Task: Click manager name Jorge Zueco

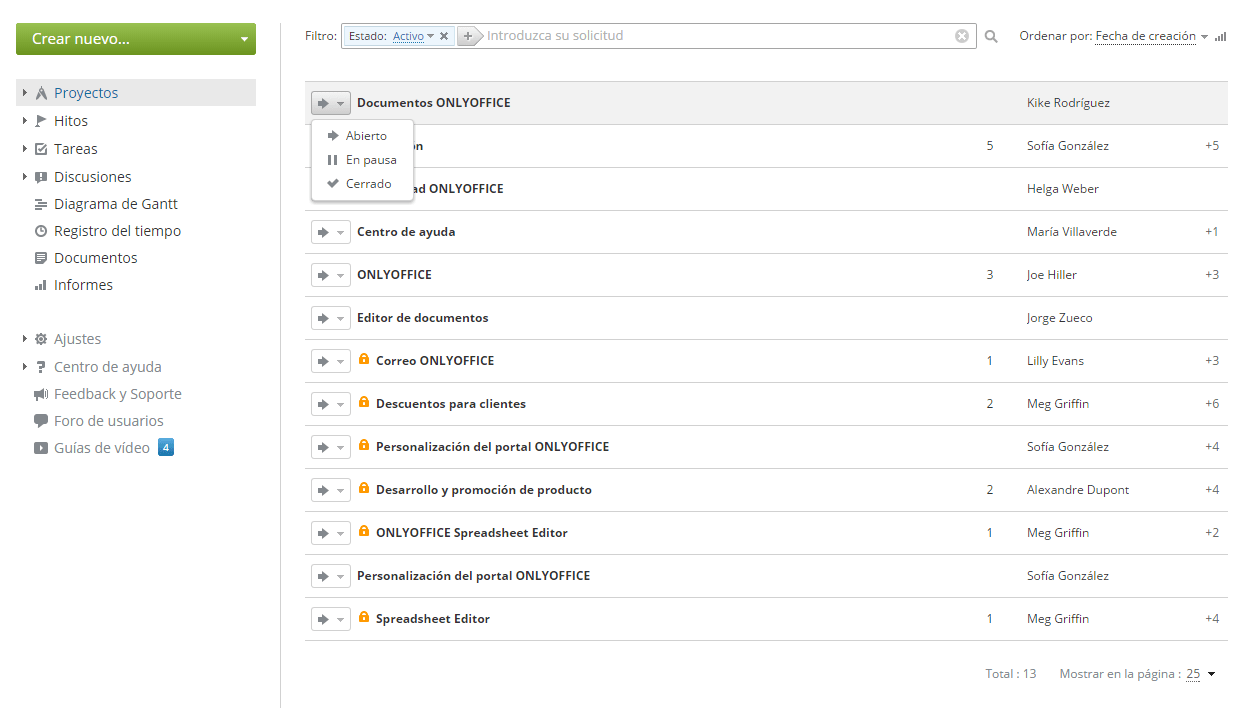Action: tap(1060, 318)
